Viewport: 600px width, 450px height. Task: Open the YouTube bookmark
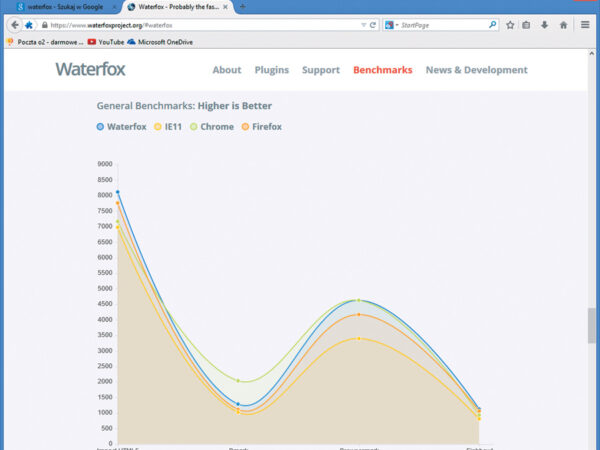pos(106,42)
